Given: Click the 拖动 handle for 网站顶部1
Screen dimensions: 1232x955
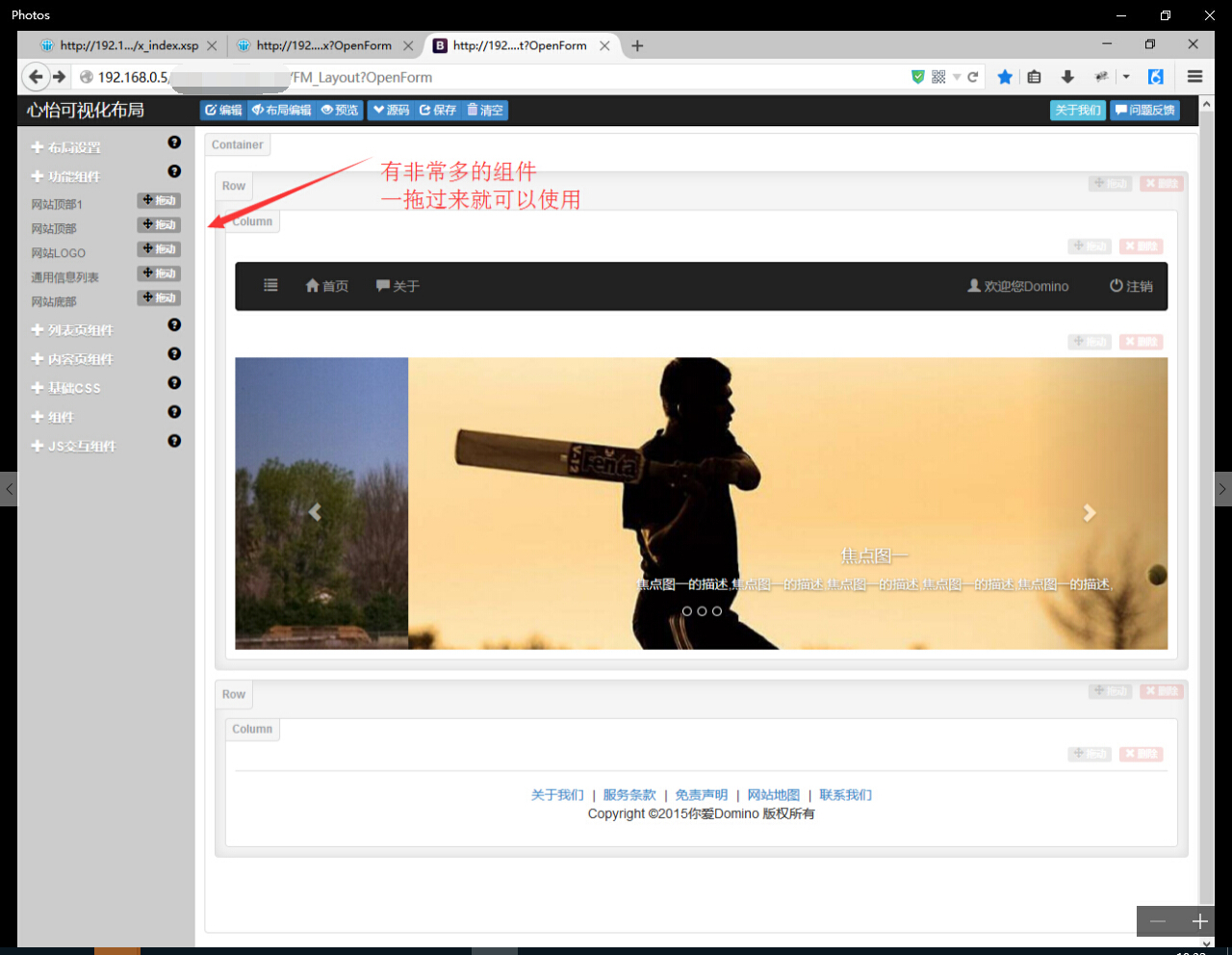Looking at the screenshot, I should 159,200.
